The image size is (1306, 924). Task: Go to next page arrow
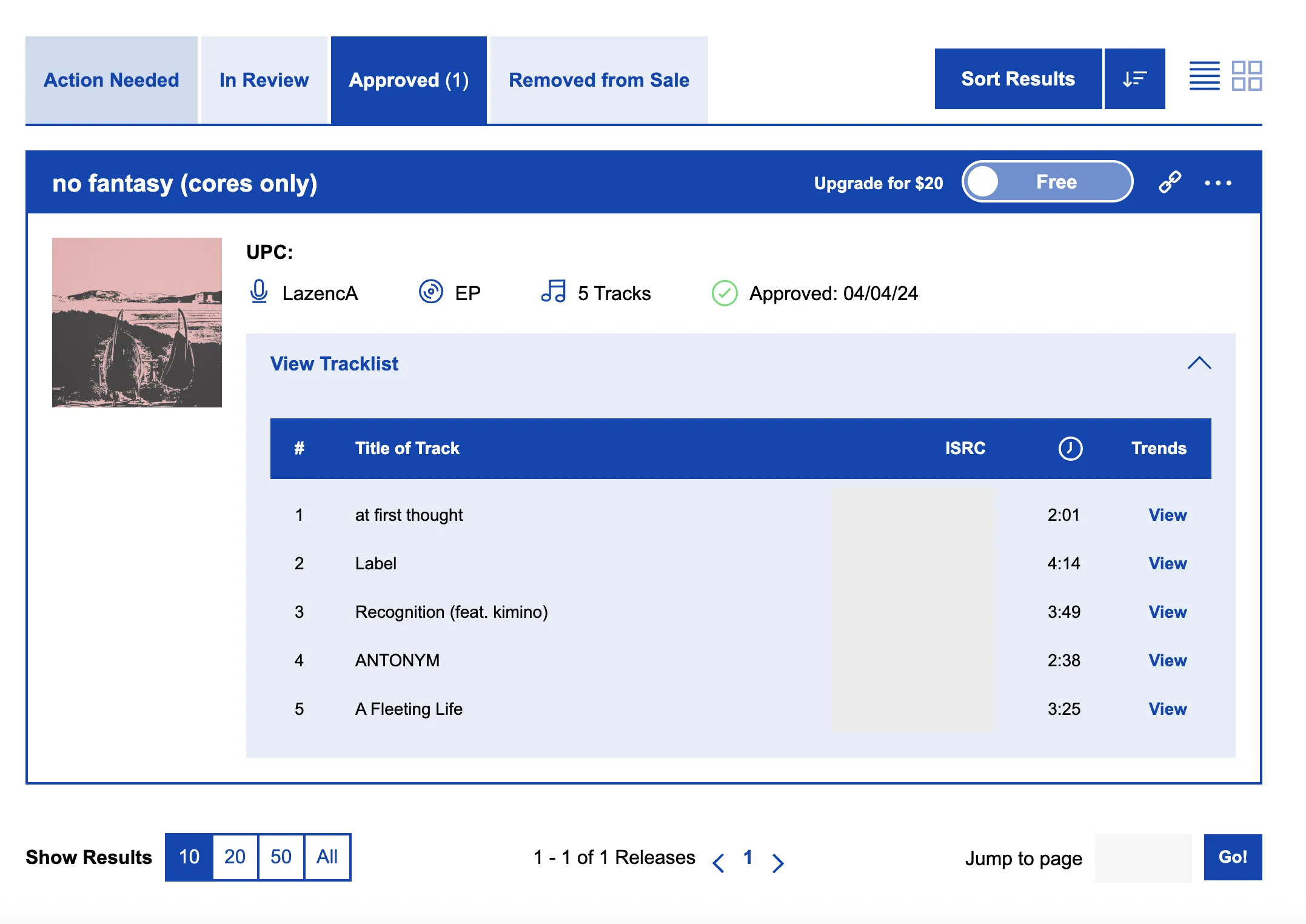pyautogui.click(x=778, y=863)
